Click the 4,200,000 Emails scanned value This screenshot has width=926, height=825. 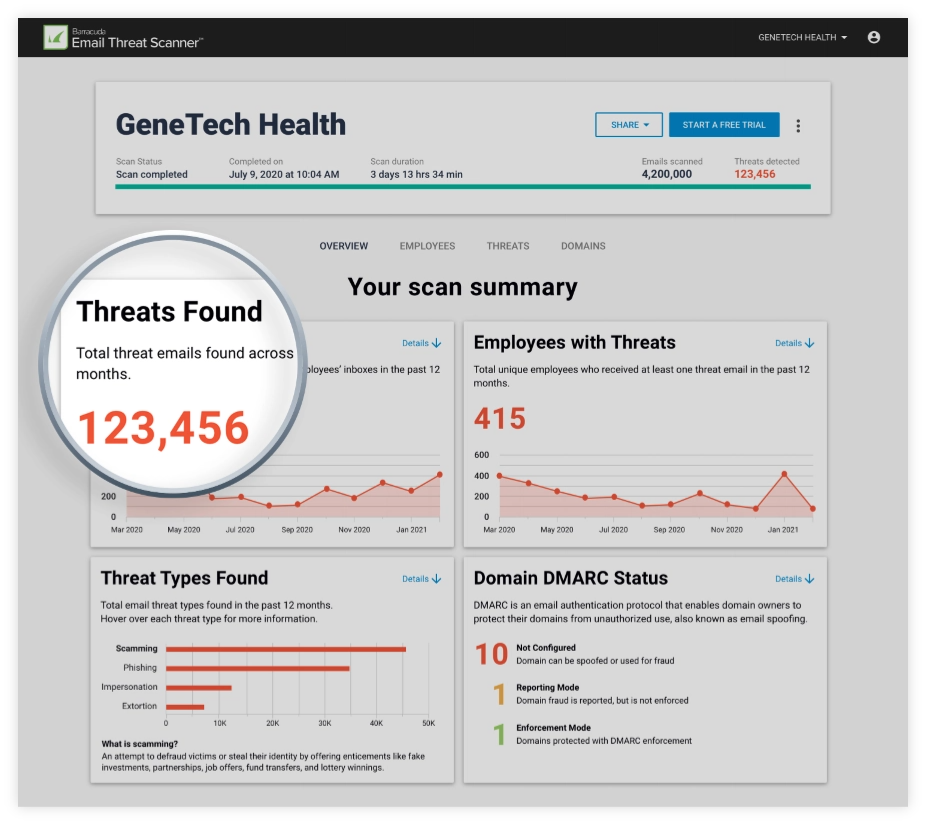click(667, 174)
